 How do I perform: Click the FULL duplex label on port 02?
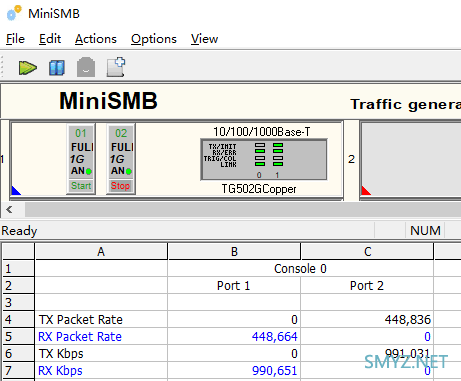point(122,147)
